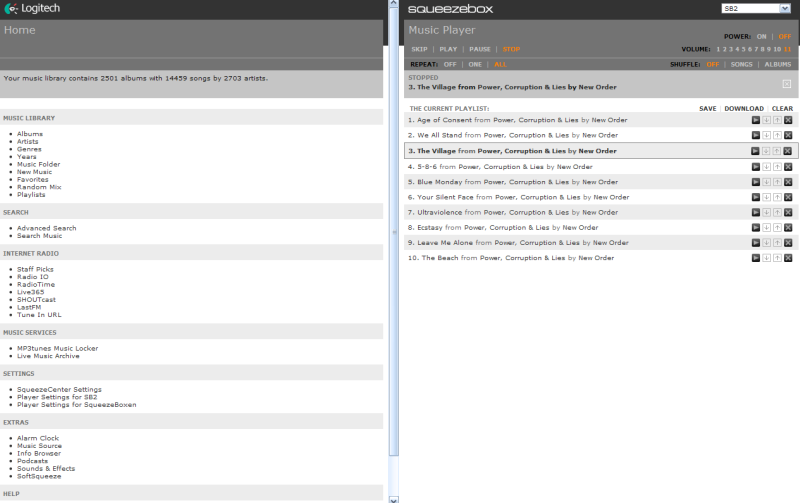Viewport: 800px width, 503px height.
Task: Delete Leave Me Alone from playlist
Action: [x=788, y=243]
